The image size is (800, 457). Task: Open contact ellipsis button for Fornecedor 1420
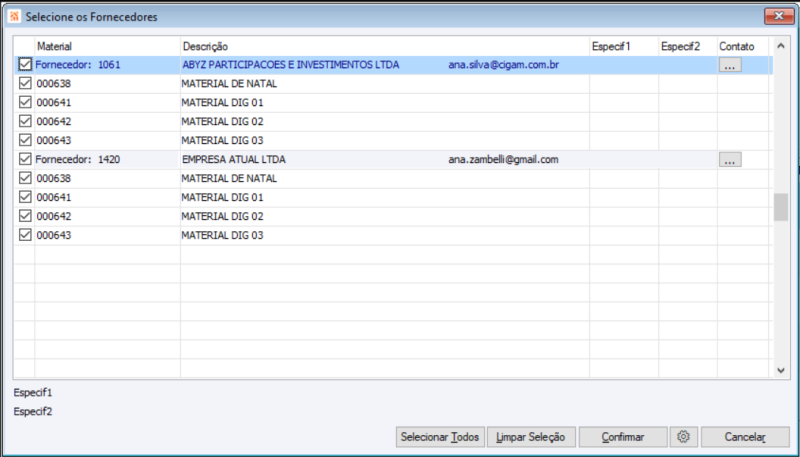tap(730, 160)
